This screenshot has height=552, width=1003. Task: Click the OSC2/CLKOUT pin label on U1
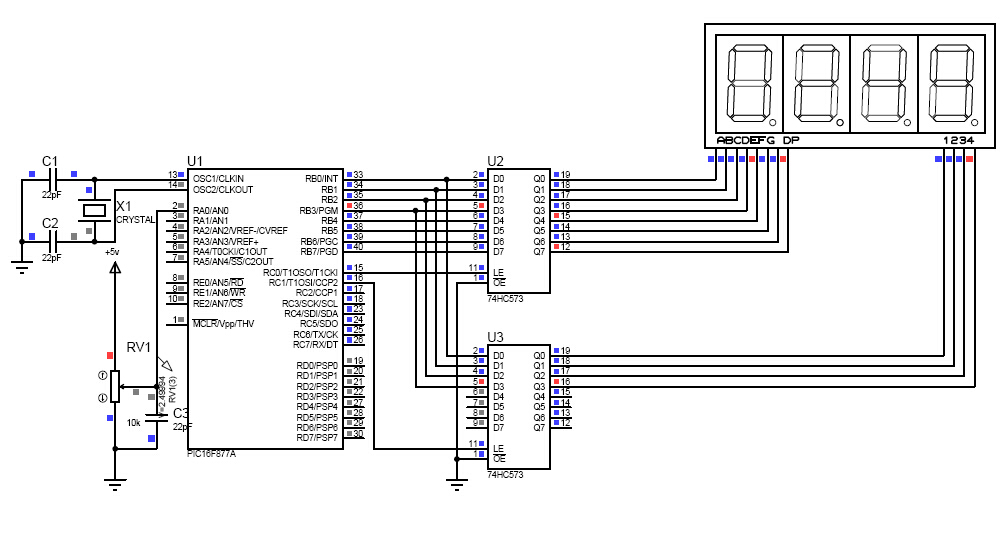(x=223, y=189)
